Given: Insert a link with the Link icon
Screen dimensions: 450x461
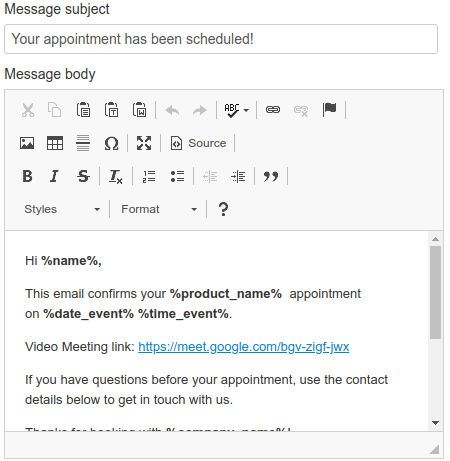Looking at the screenshot, I should click(x=273, y=110).
